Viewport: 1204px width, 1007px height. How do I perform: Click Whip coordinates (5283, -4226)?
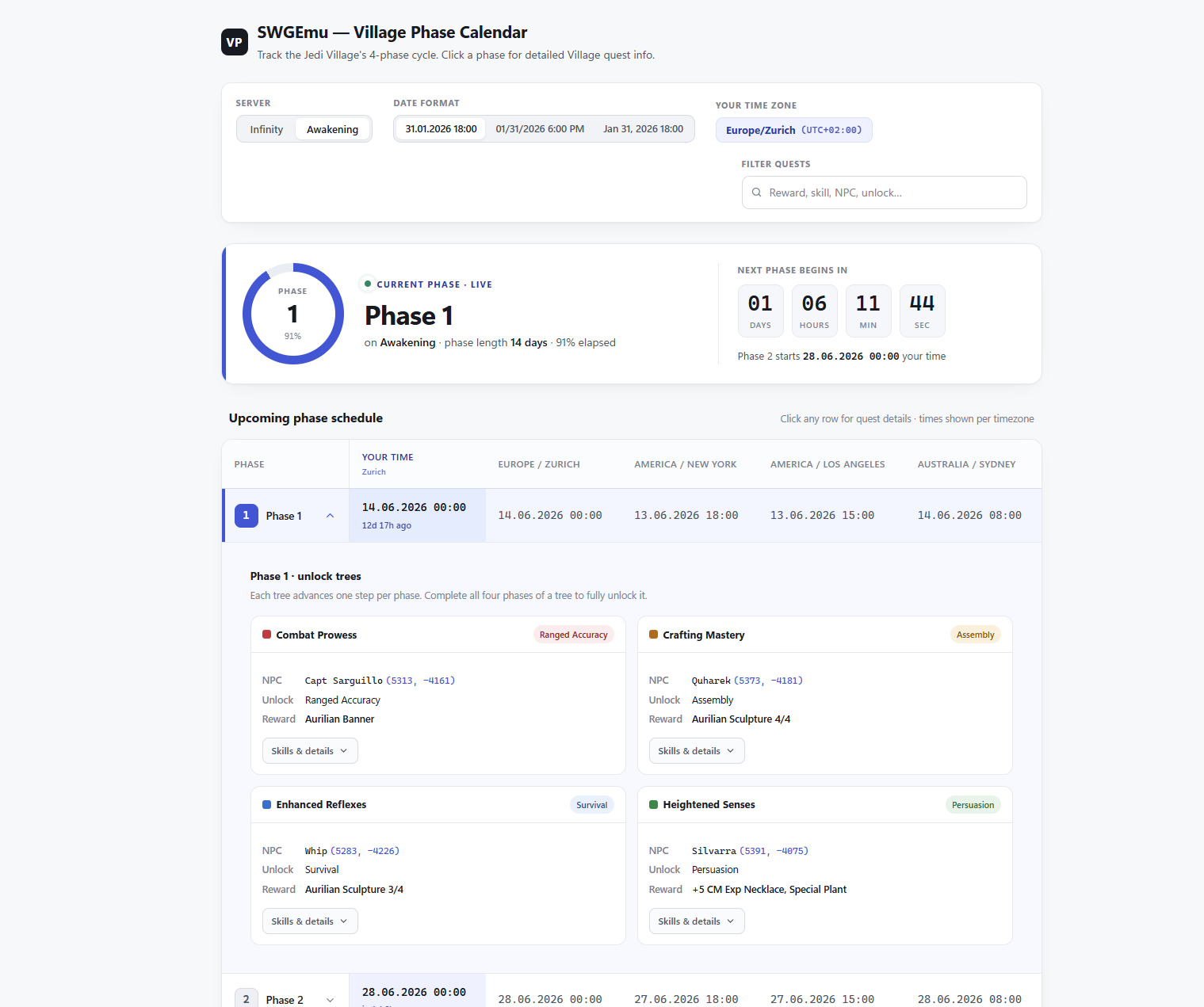click(x=365, y=851)
